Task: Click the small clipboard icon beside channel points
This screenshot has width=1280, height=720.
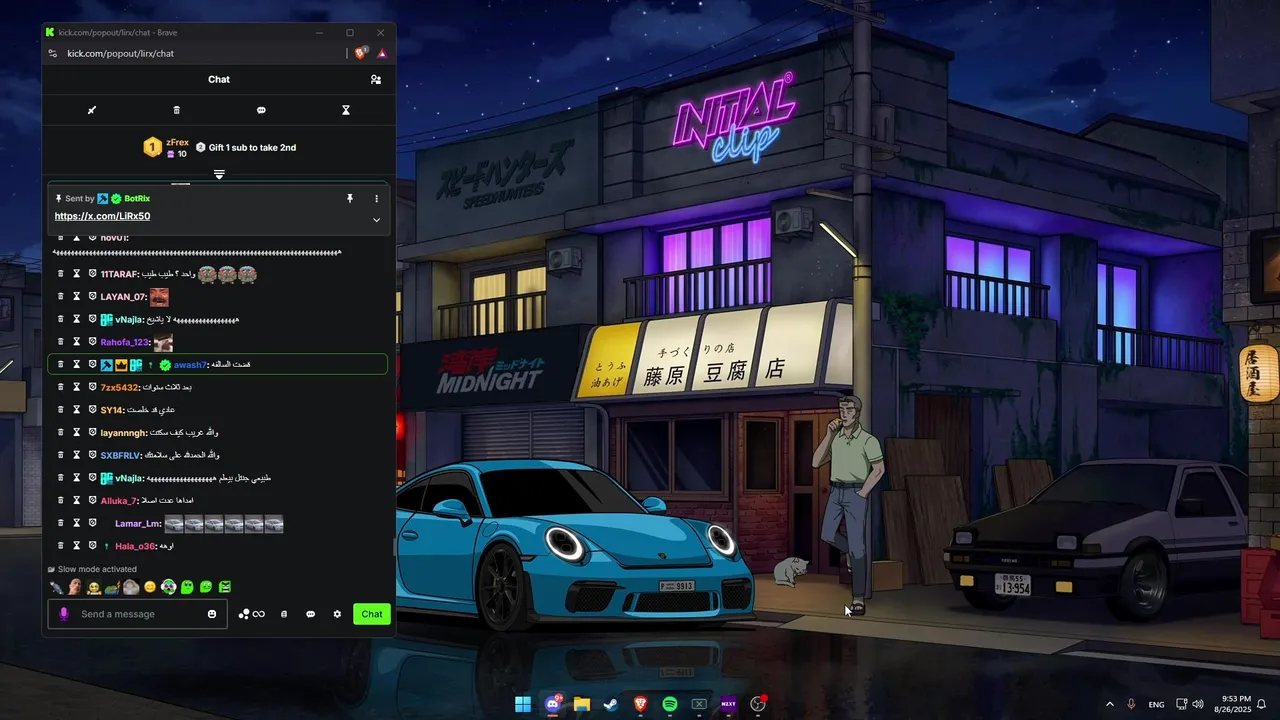Action: [x=284, y=614]
